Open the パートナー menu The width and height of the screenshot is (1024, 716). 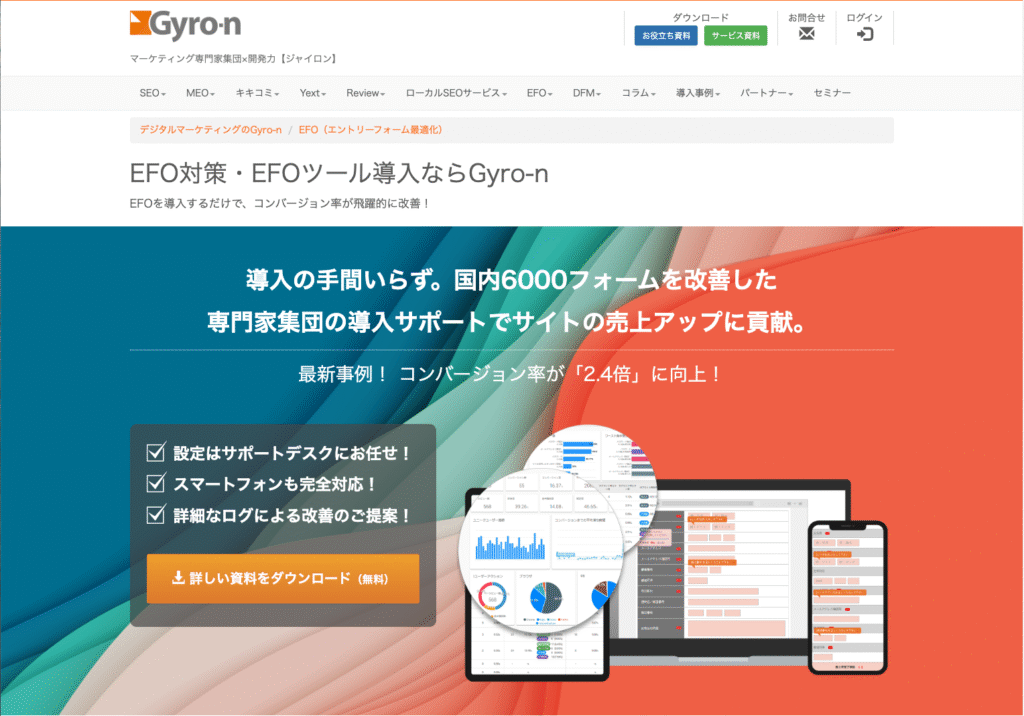coord(767,93)
